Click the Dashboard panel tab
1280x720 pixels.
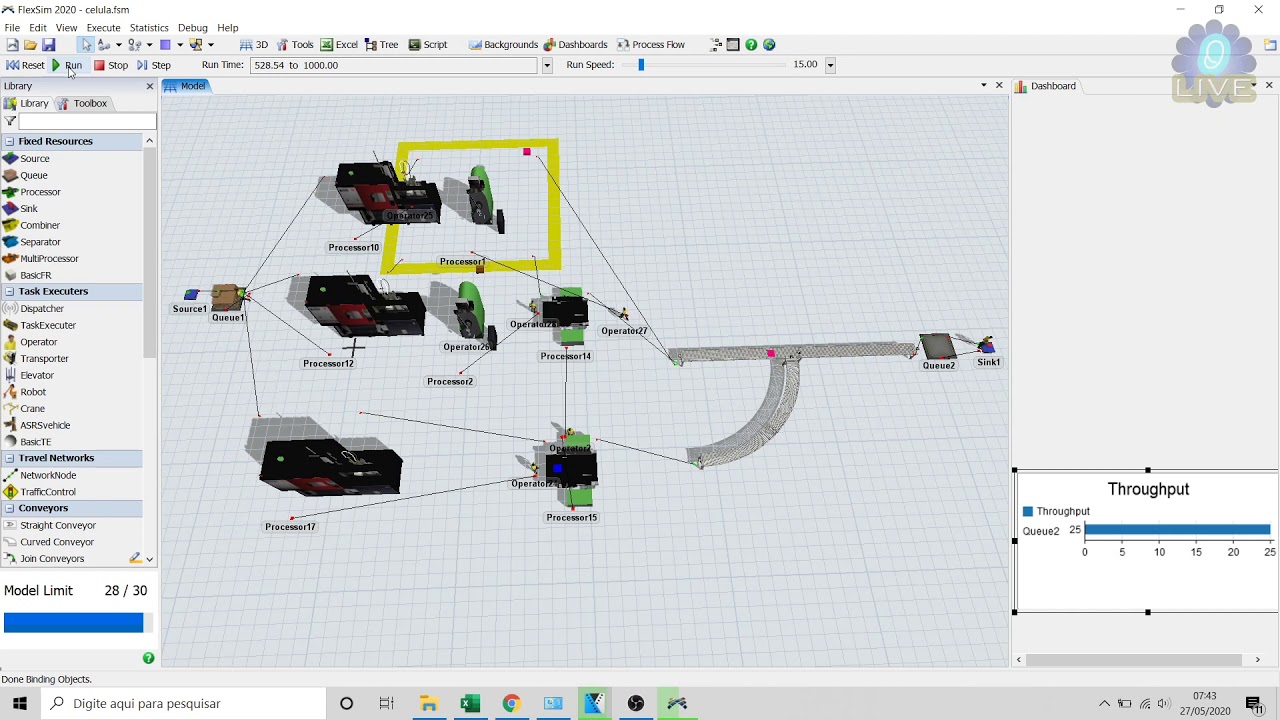coord(1045,86)
